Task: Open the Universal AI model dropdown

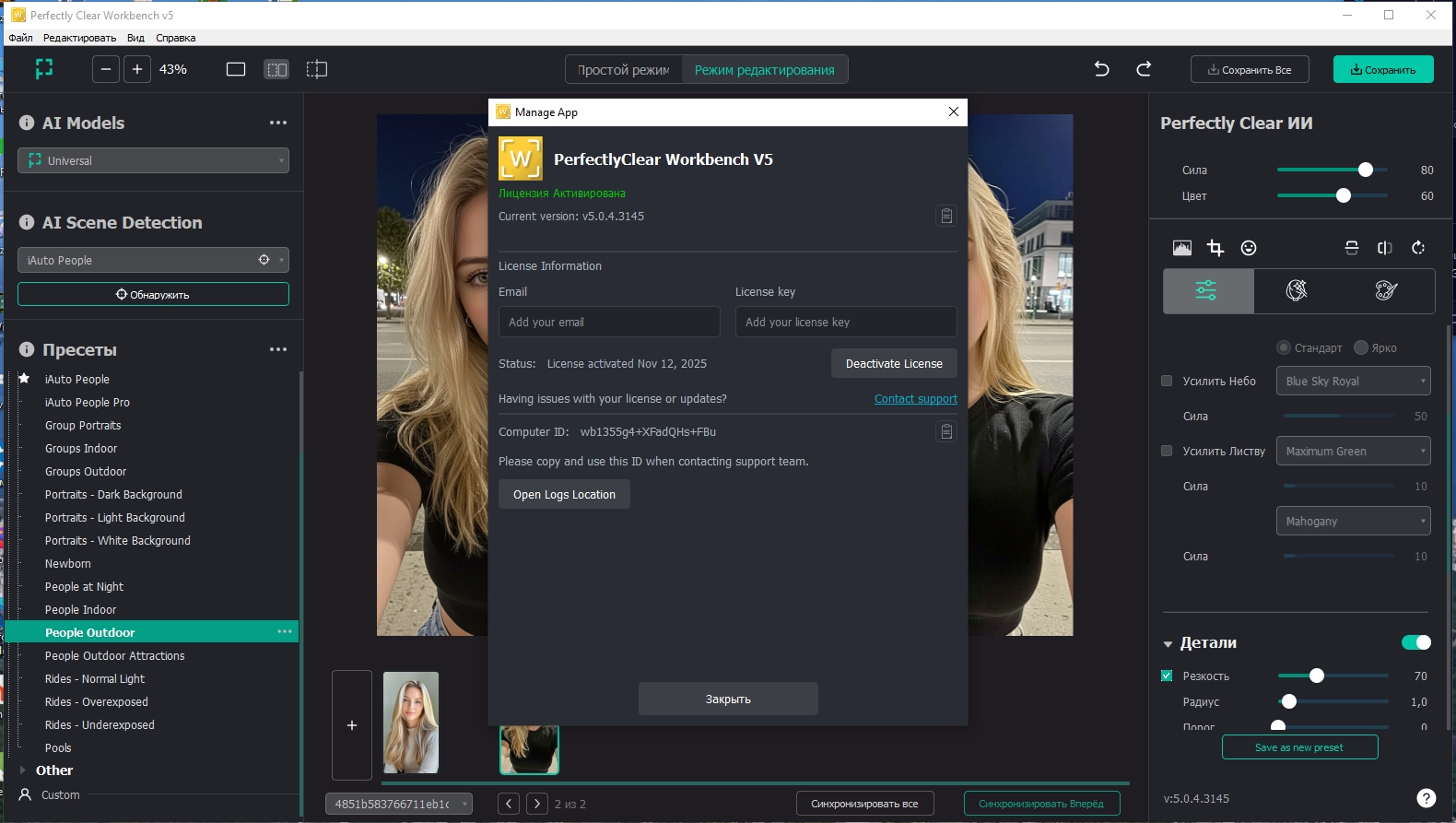Action: tap(153, 160)
